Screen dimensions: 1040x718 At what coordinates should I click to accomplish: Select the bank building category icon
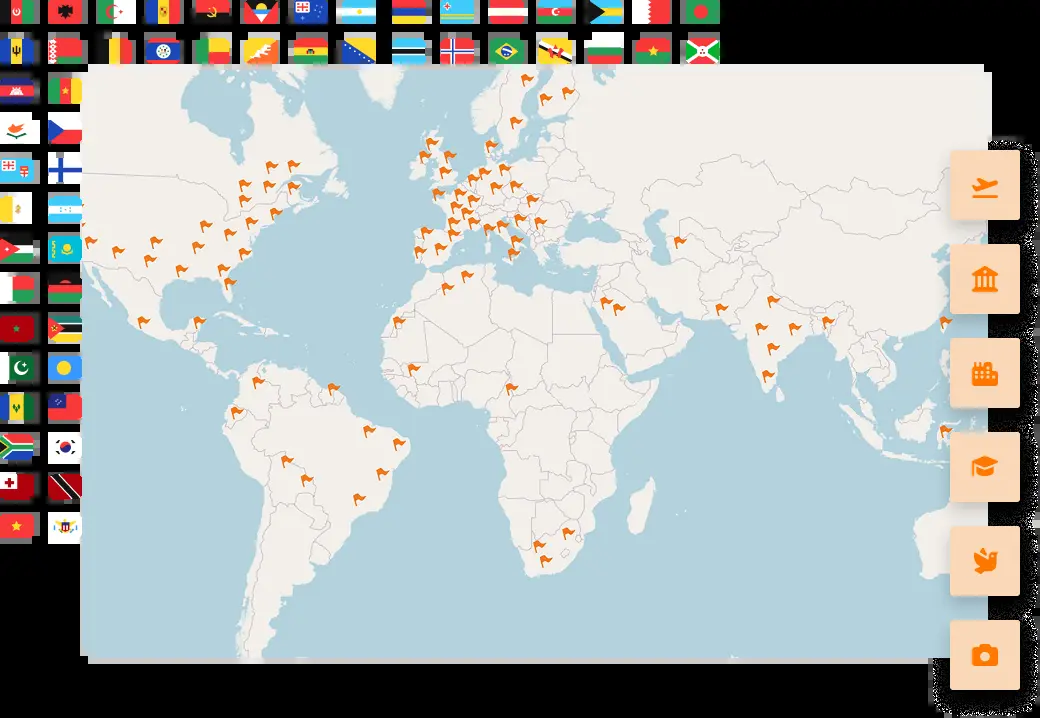(984, 279)
